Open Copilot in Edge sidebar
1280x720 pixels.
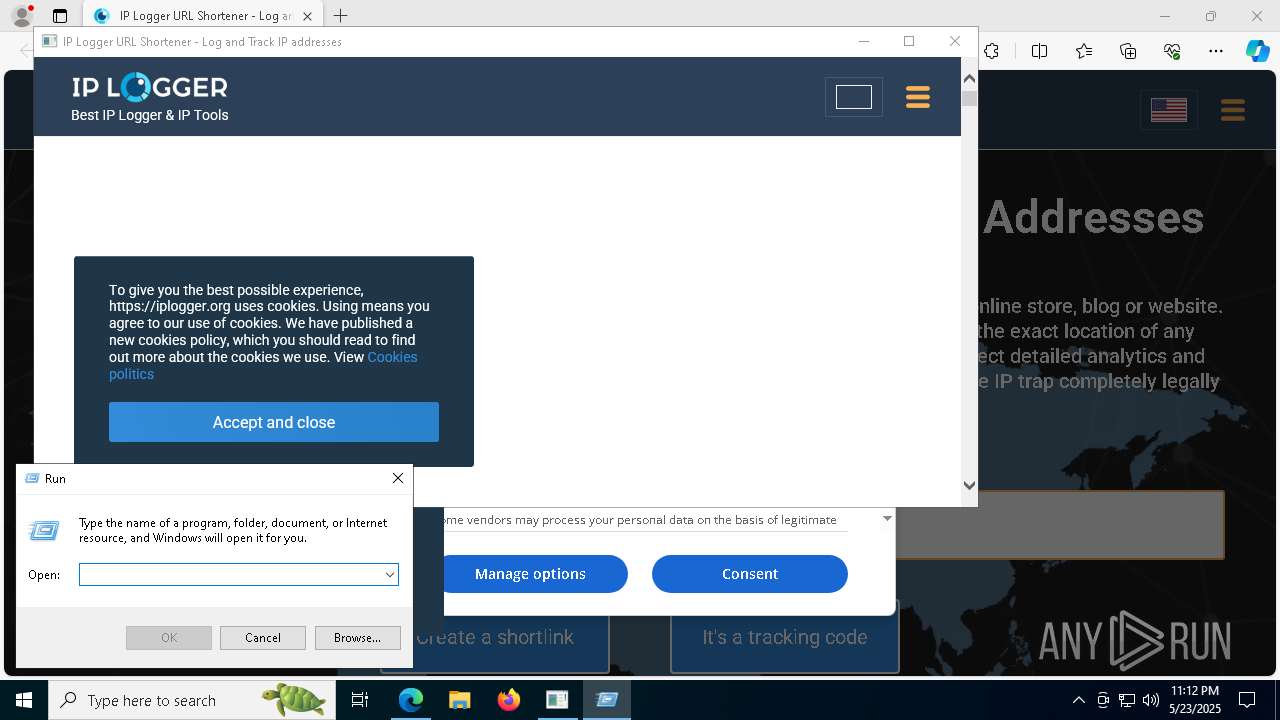1257,51
